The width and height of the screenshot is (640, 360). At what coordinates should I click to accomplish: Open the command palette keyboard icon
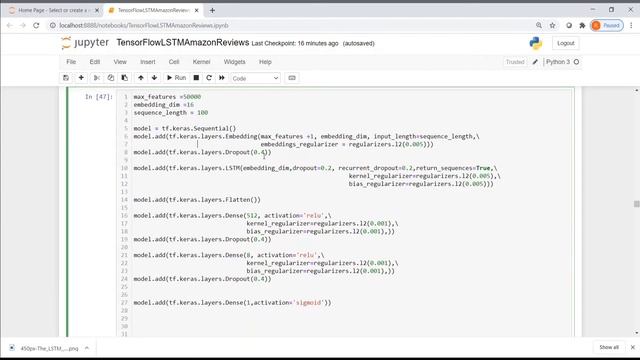click(292, 78)
